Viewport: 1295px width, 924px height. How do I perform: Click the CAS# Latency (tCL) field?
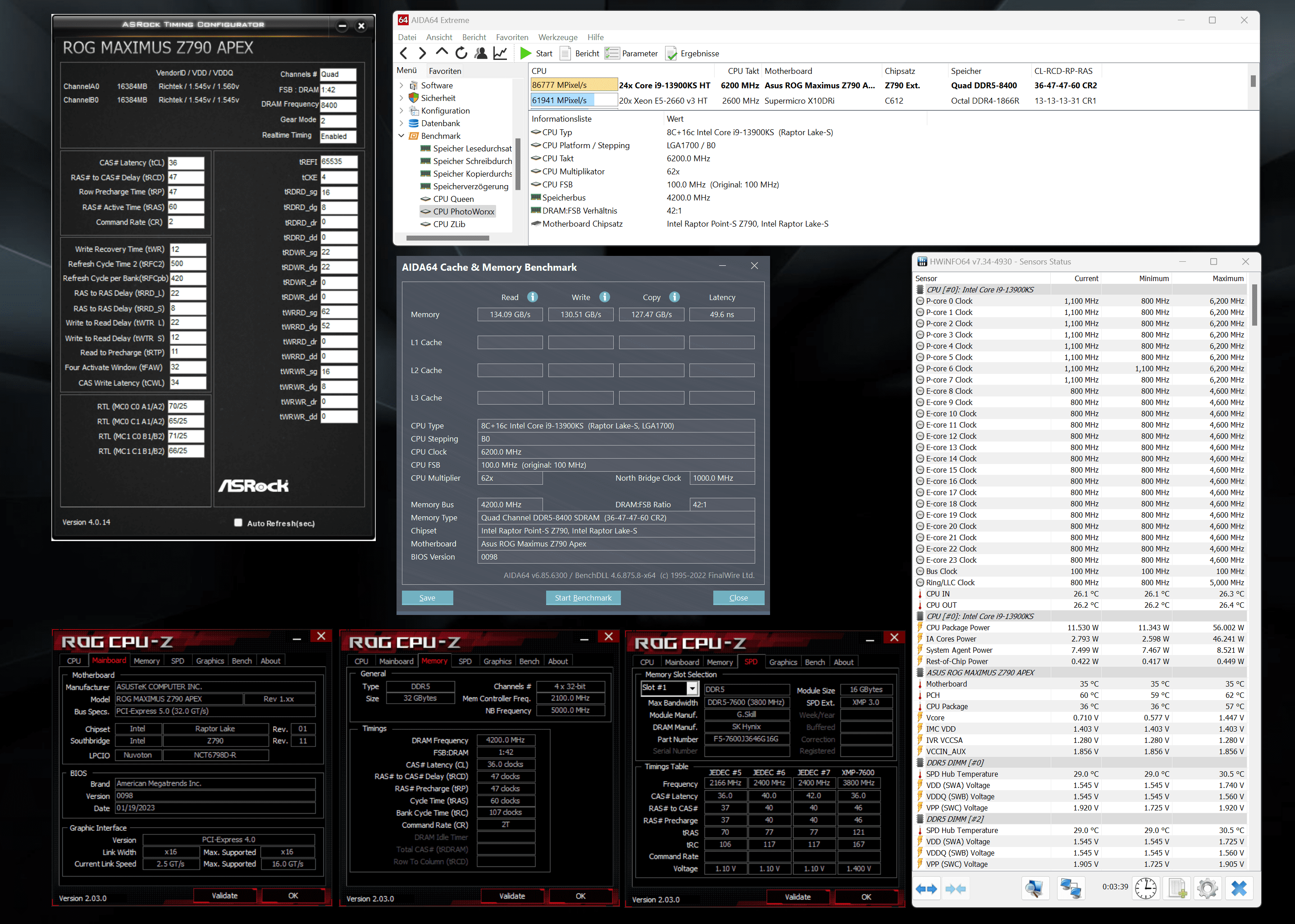[x=186, y=163]
